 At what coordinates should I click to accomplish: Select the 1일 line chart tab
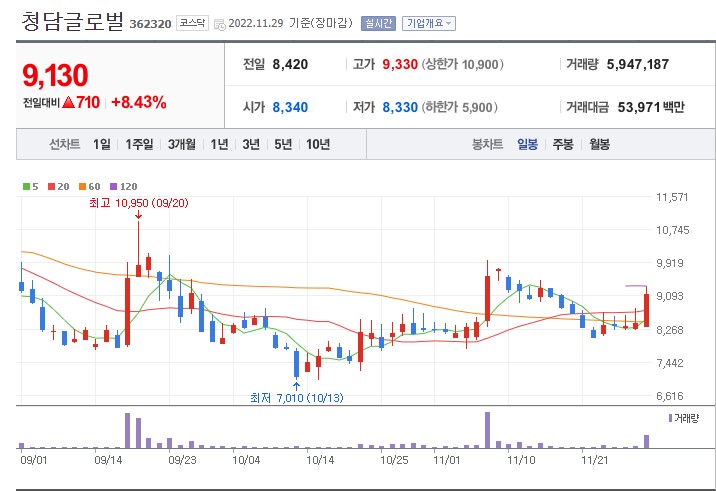click(x=102, y=144)
